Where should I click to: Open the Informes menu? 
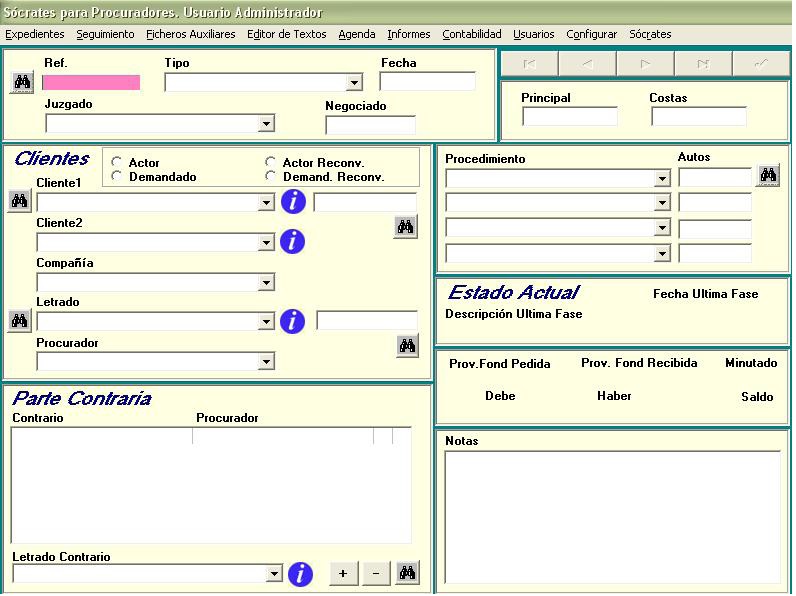coord(409,34)
